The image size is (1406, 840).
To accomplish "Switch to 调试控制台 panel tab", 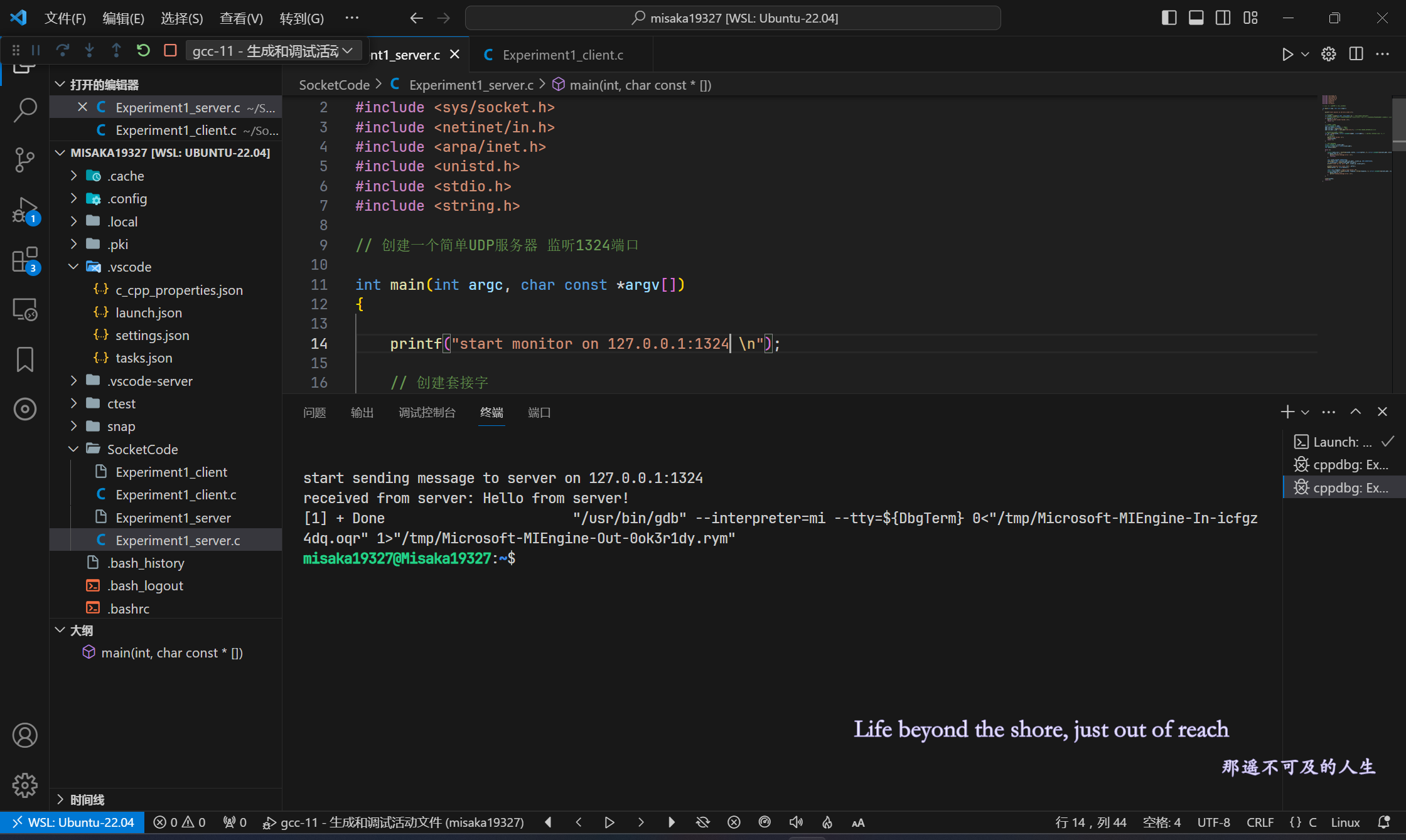I will pos(427,412).
